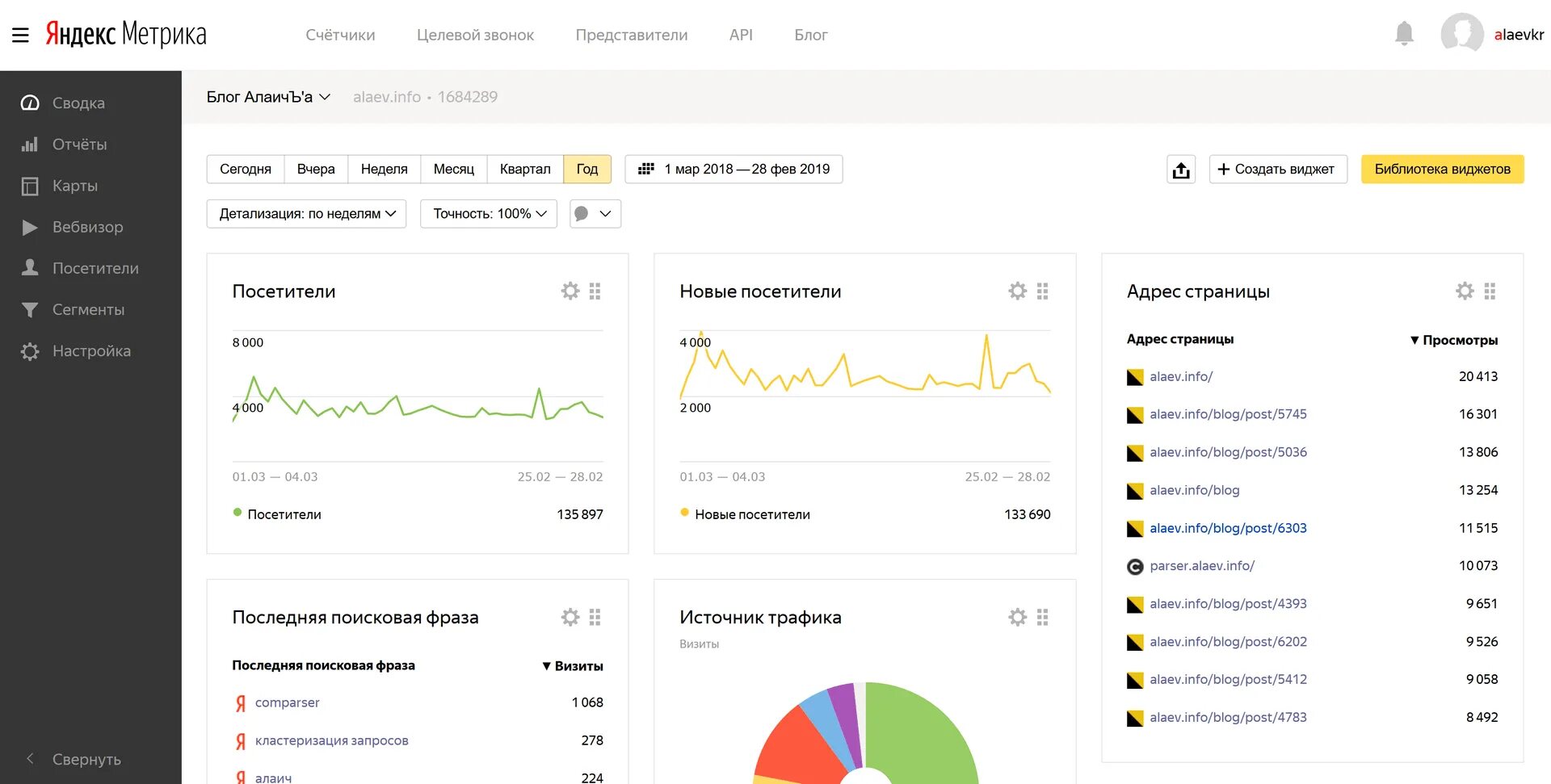Select Неделя period

(x=385, y=170)
